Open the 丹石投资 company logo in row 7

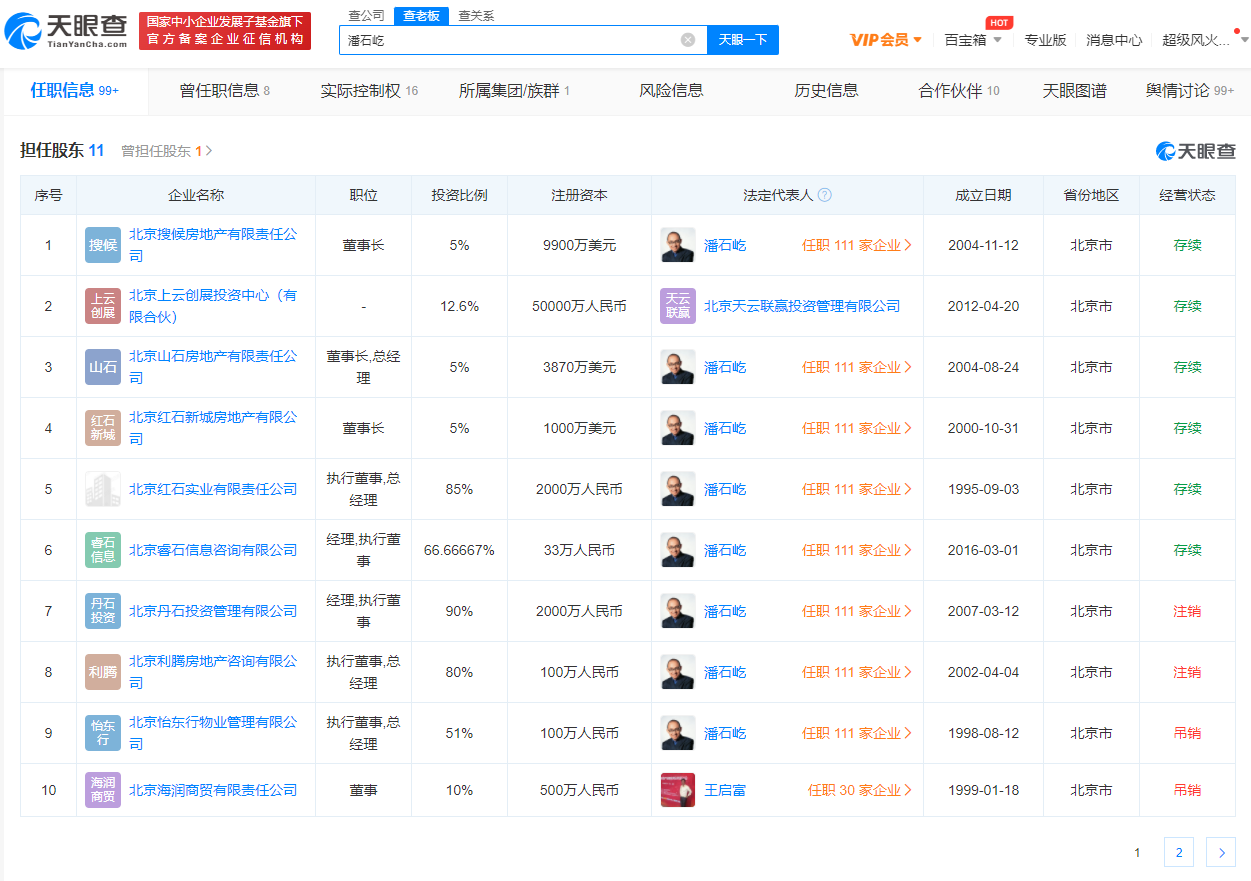coord(103,611)
